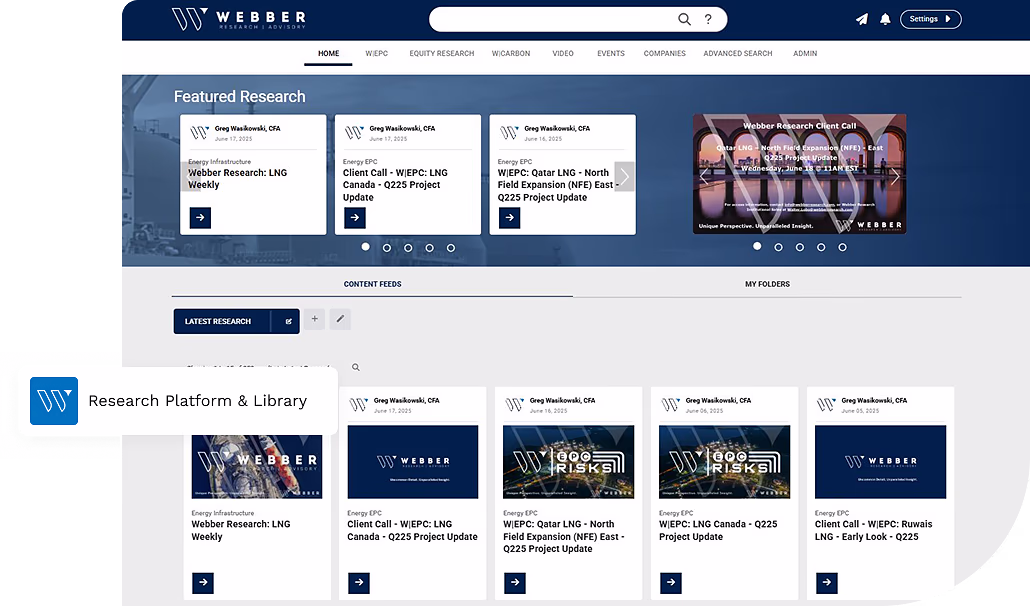
Task: Open W|EPC LNG Canada Q225 feed arrow
Action: tap(671, 582)
